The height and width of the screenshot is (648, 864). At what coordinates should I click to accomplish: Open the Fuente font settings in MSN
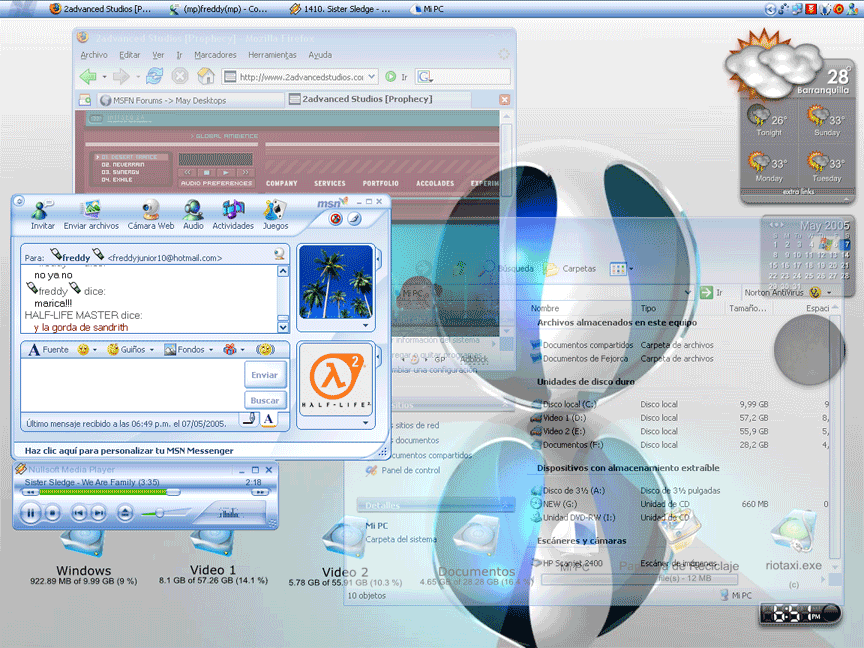pos(48,349)
